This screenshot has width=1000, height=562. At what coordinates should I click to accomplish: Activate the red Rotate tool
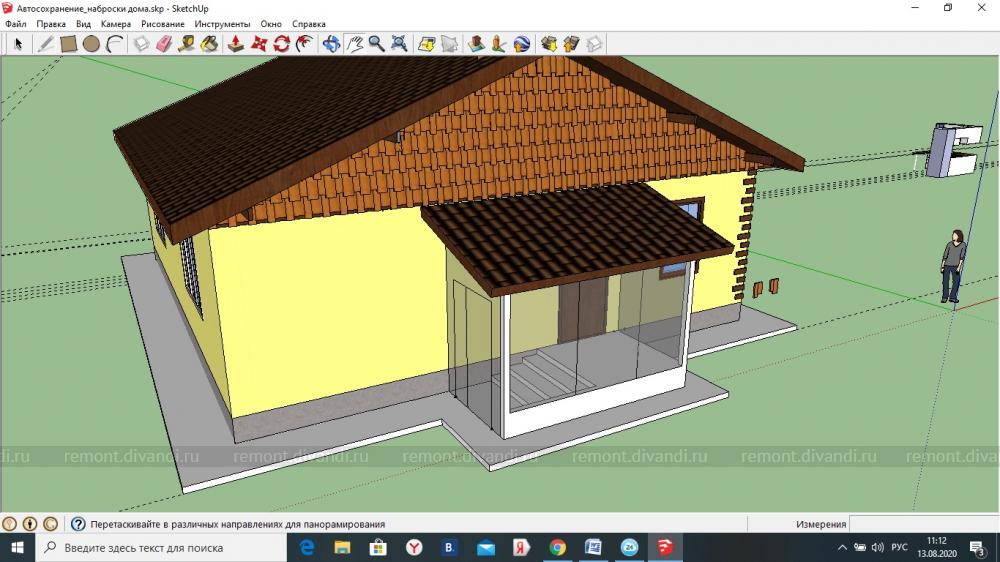click(282, 43)
